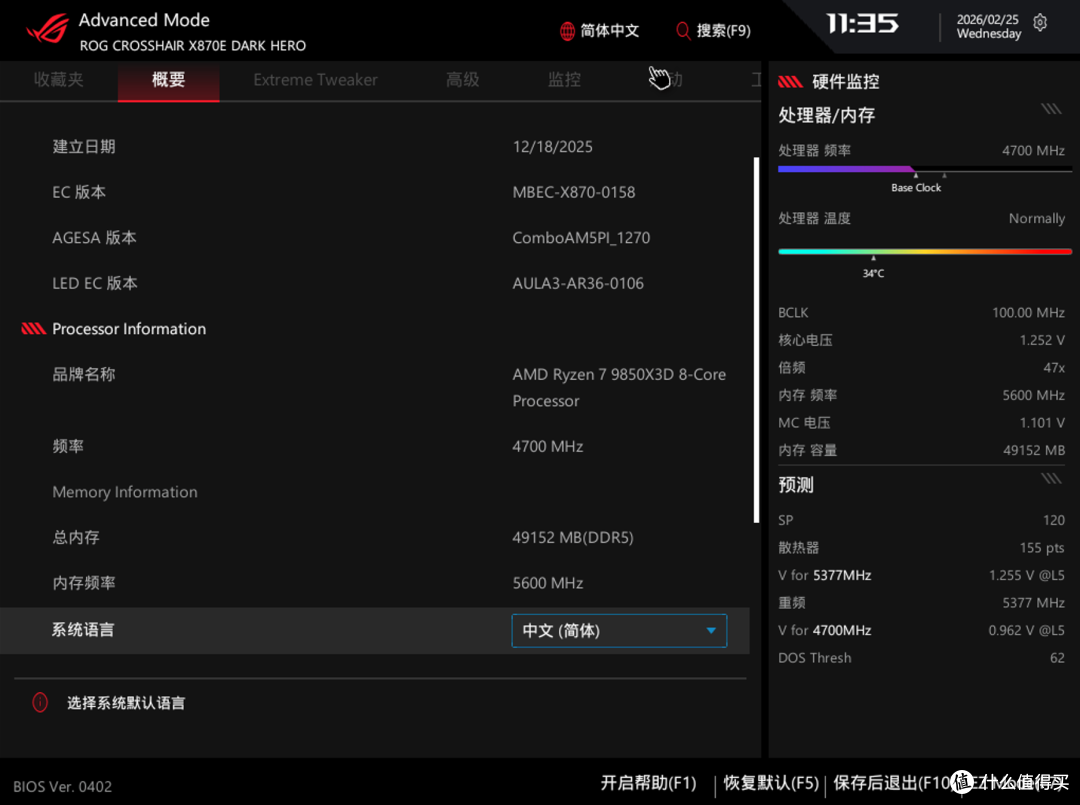This screenshot has height=805, width=1080.
Task: Click the 散热器 155 pts value
Action: (1042, 547)
